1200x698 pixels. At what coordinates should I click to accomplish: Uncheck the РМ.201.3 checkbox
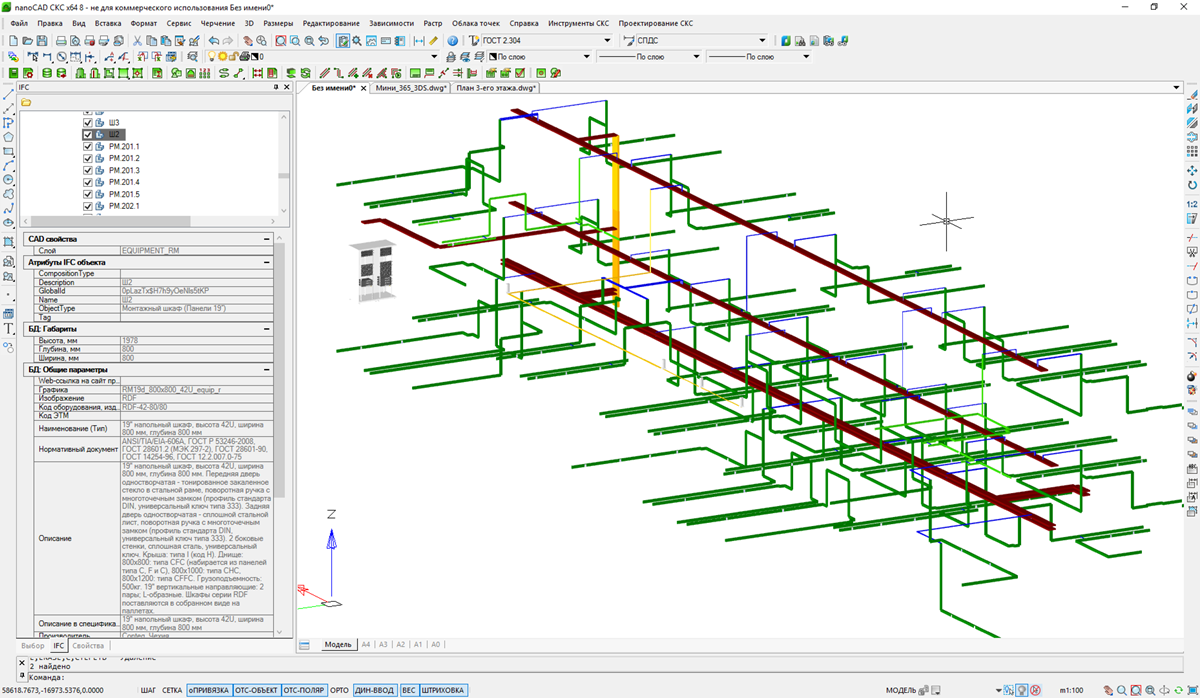point(88,170)
